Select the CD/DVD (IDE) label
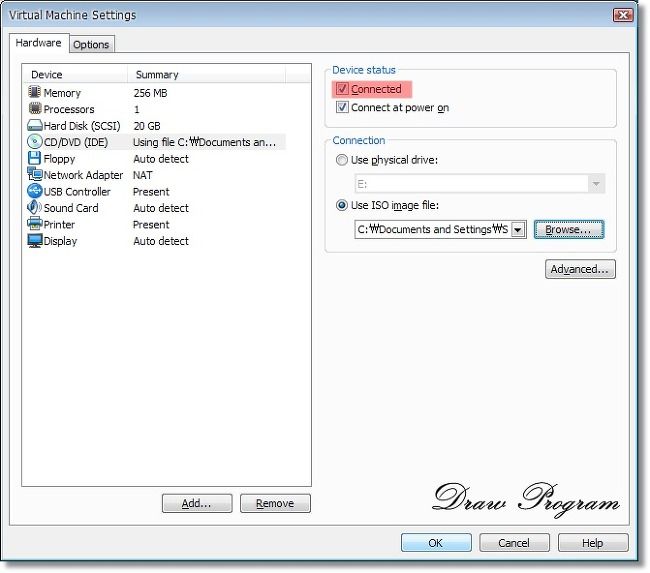650x573 pixels. 76,142
